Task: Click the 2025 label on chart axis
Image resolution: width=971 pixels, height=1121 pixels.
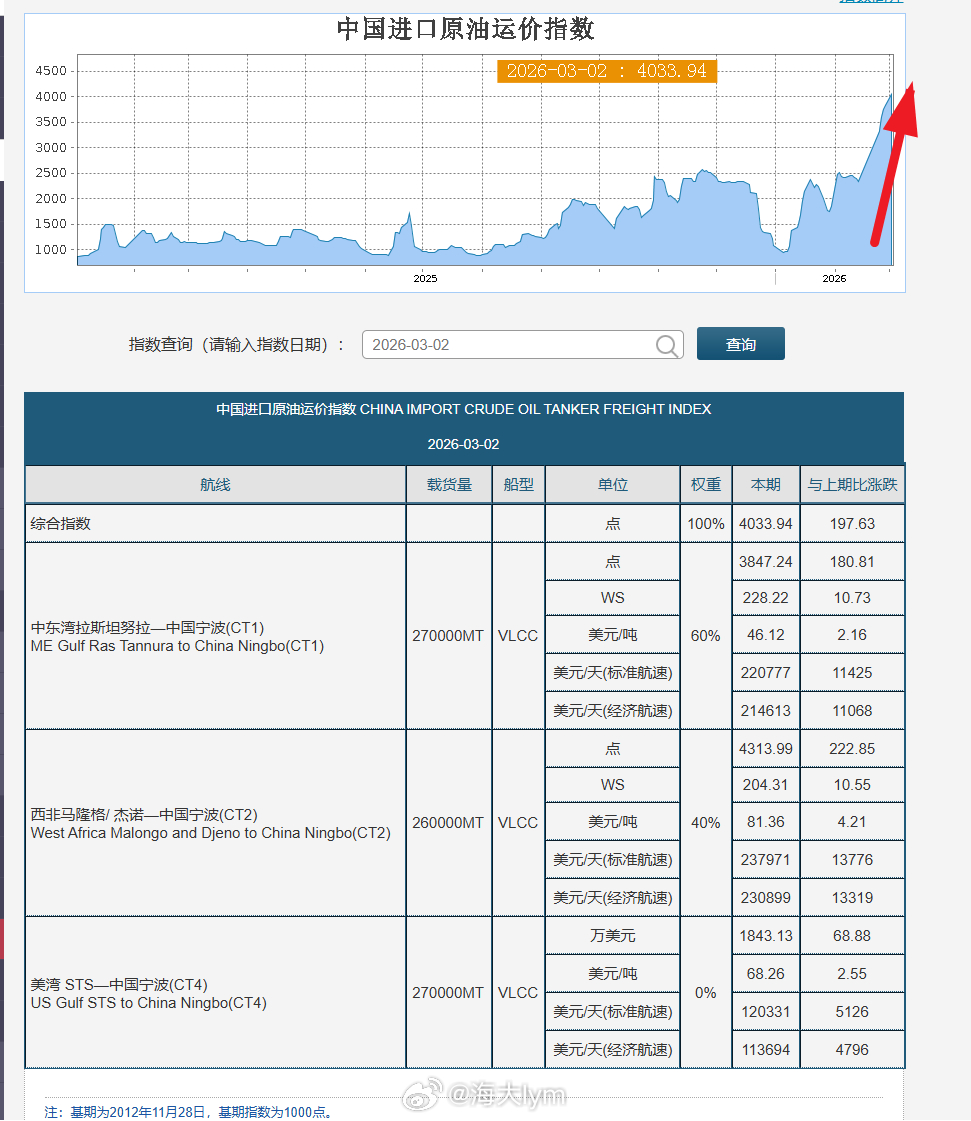Action: pos(425,279)
